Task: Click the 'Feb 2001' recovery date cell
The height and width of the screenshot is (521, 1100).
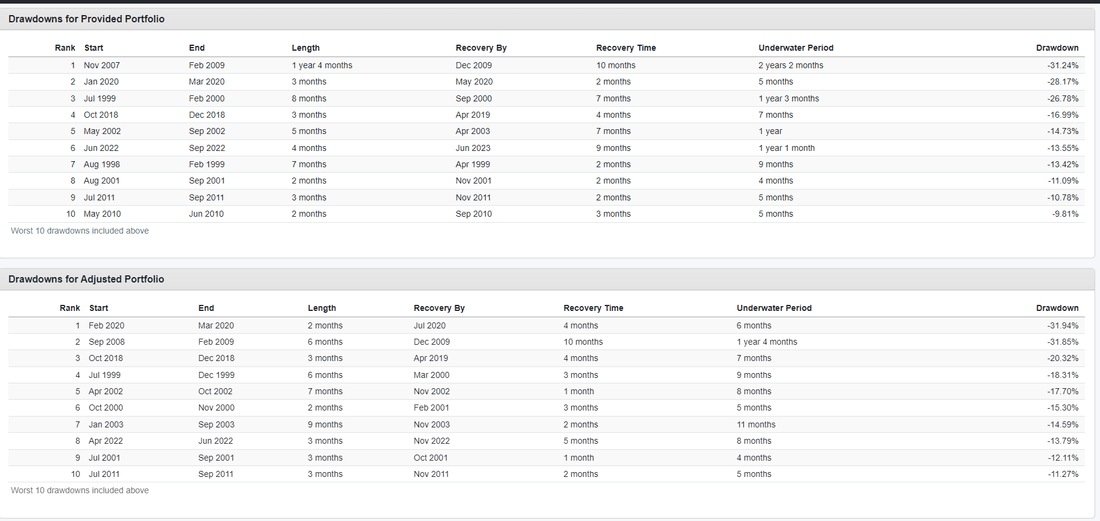Action: pyautogui.click(x=431, y=407)
